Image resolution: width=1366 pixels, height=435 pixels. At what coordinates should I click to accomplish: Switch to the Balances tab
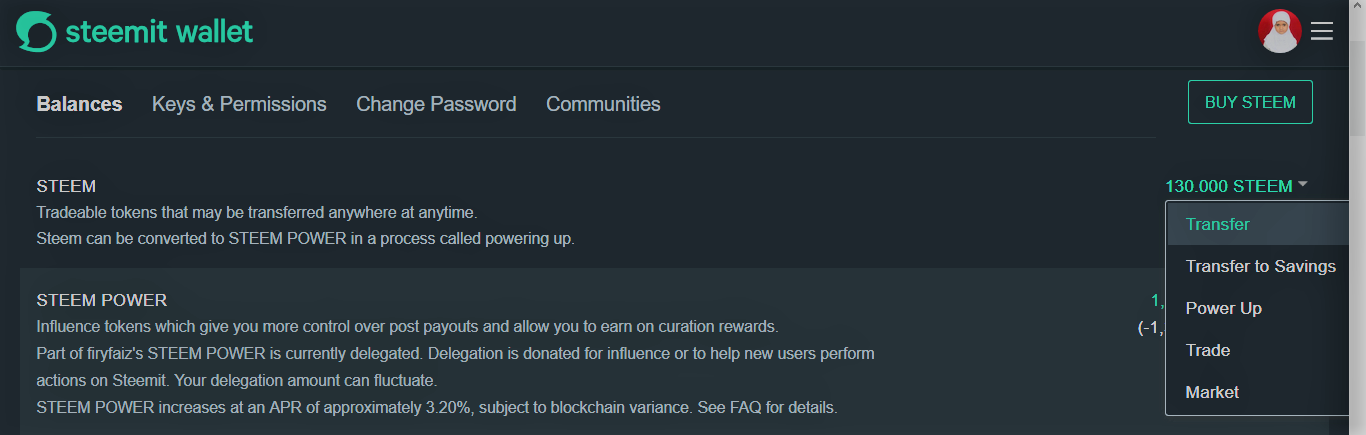[x=79, y=104]
